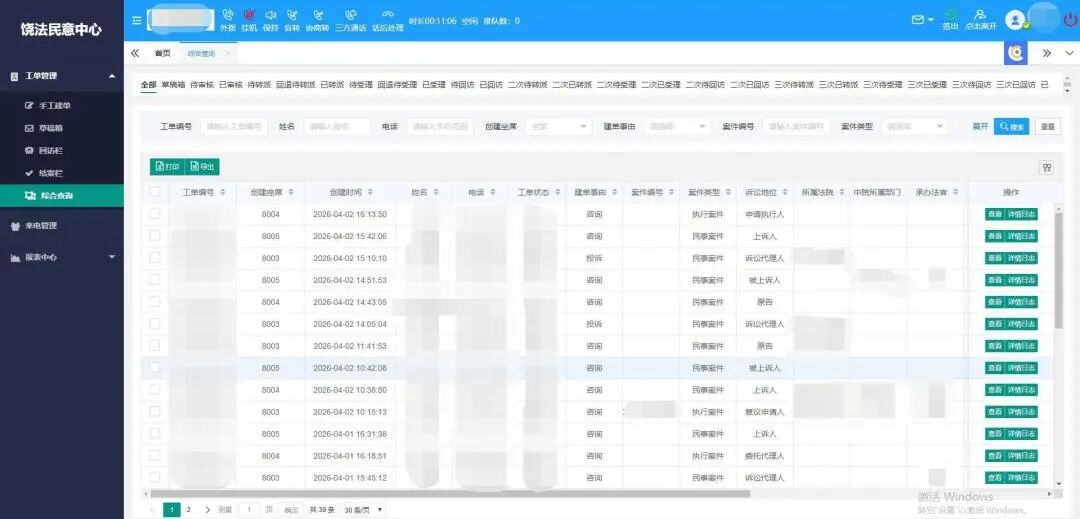The height and width of the screenshot is (519, 1080).
Task: Expand the 报表中心 sidebar menu
Action: point(62,257)
